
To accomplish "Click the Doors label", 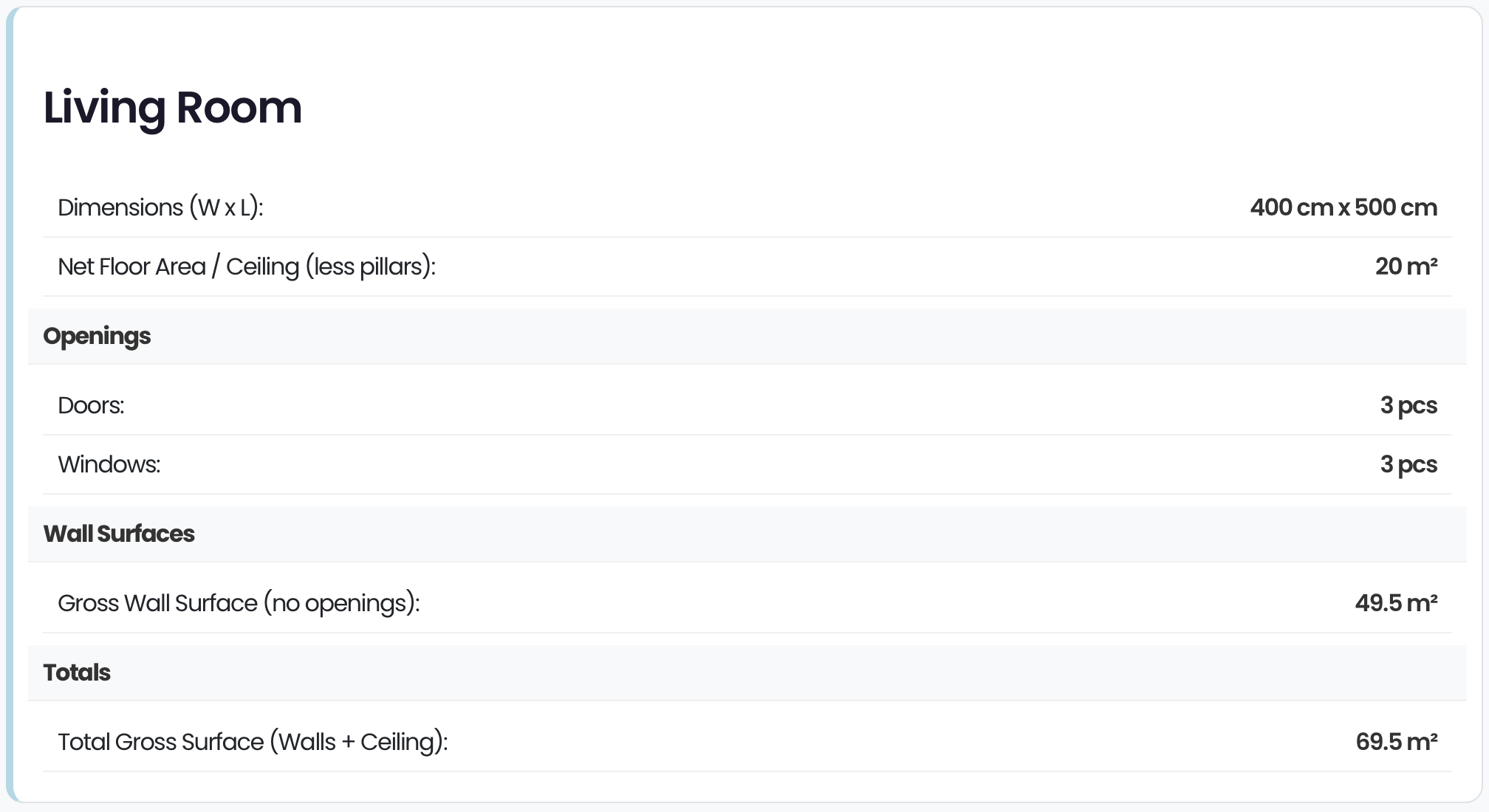I will pos(91,405).
